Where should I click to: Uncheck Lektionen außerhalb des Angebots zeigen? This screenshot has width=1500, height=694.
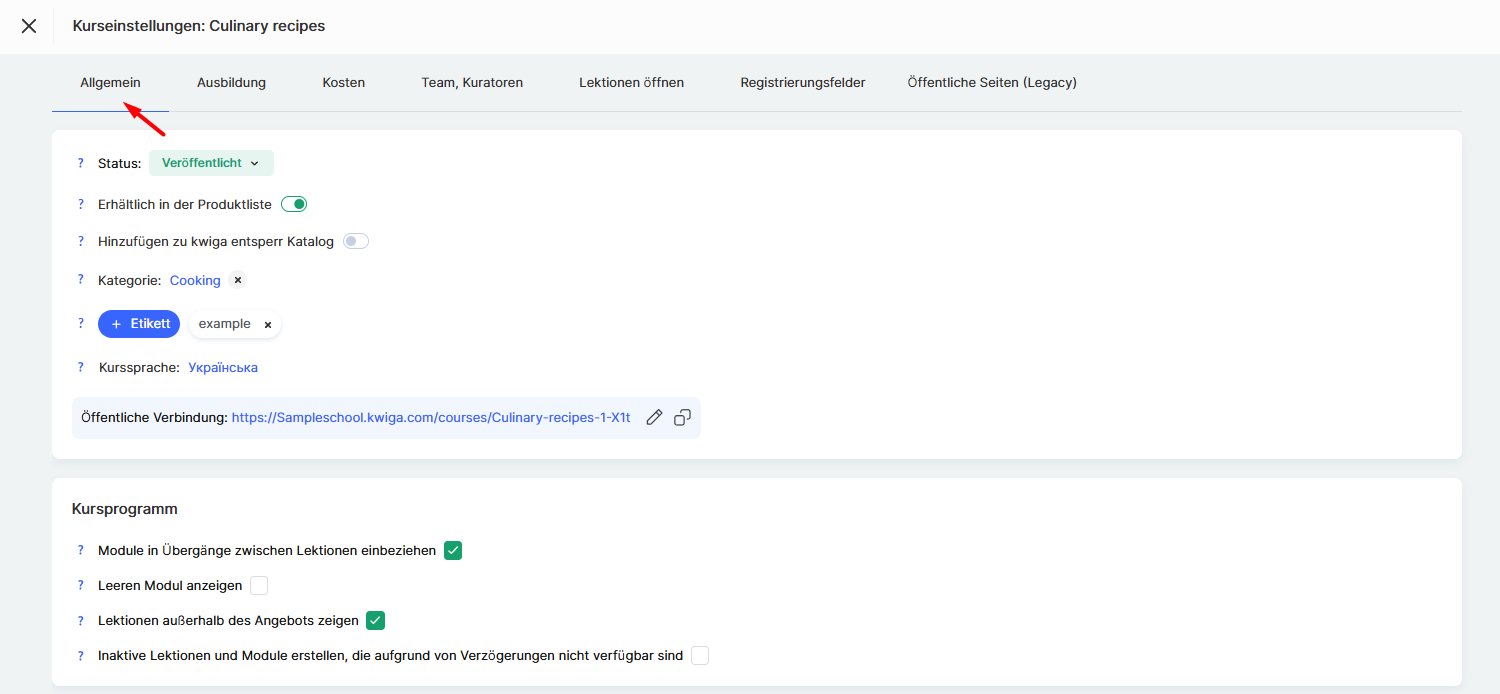point(375,620)
